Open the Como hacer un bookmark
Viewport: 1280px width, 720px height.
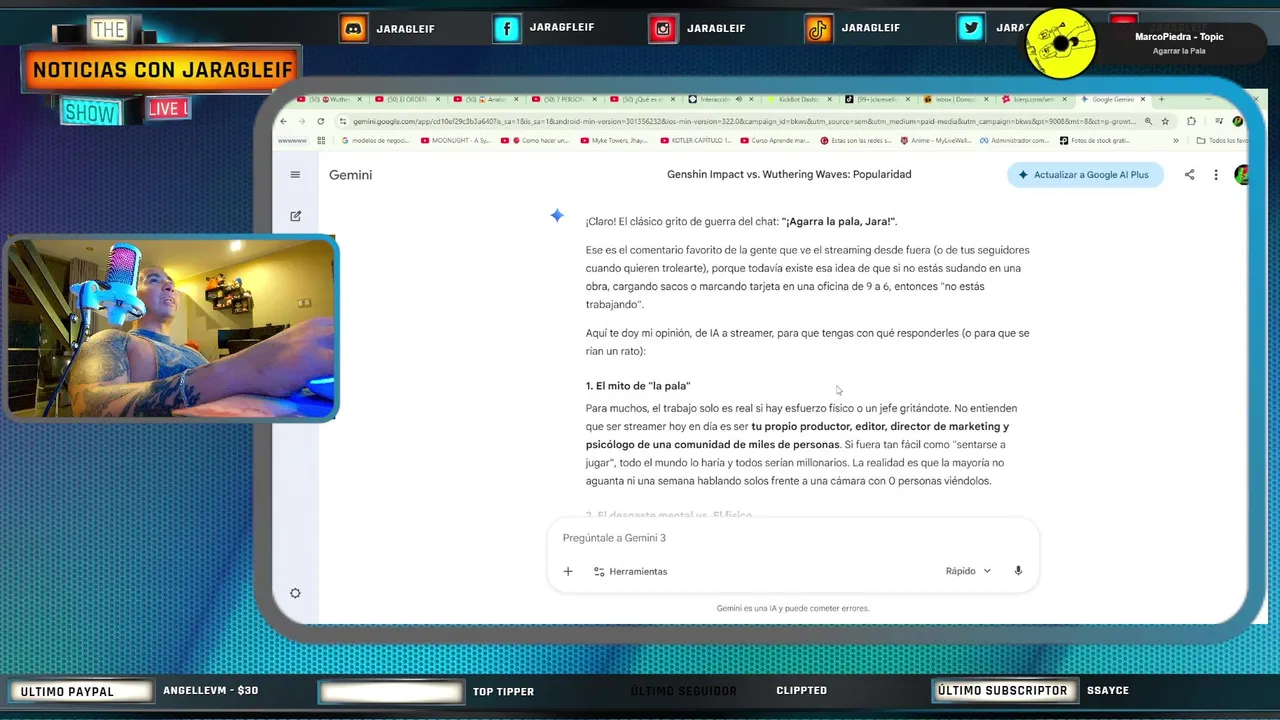click(534, 140)
